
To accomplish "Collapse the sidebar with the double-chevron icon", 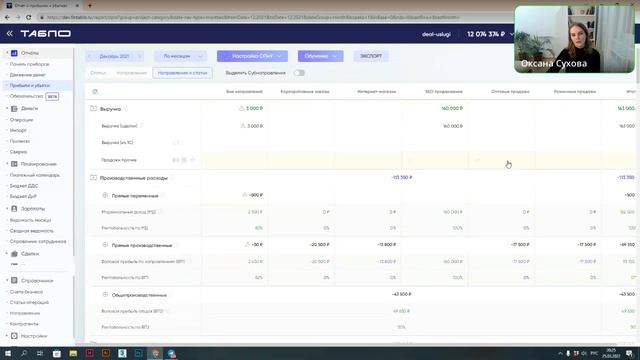I will (x=9, y=33).
